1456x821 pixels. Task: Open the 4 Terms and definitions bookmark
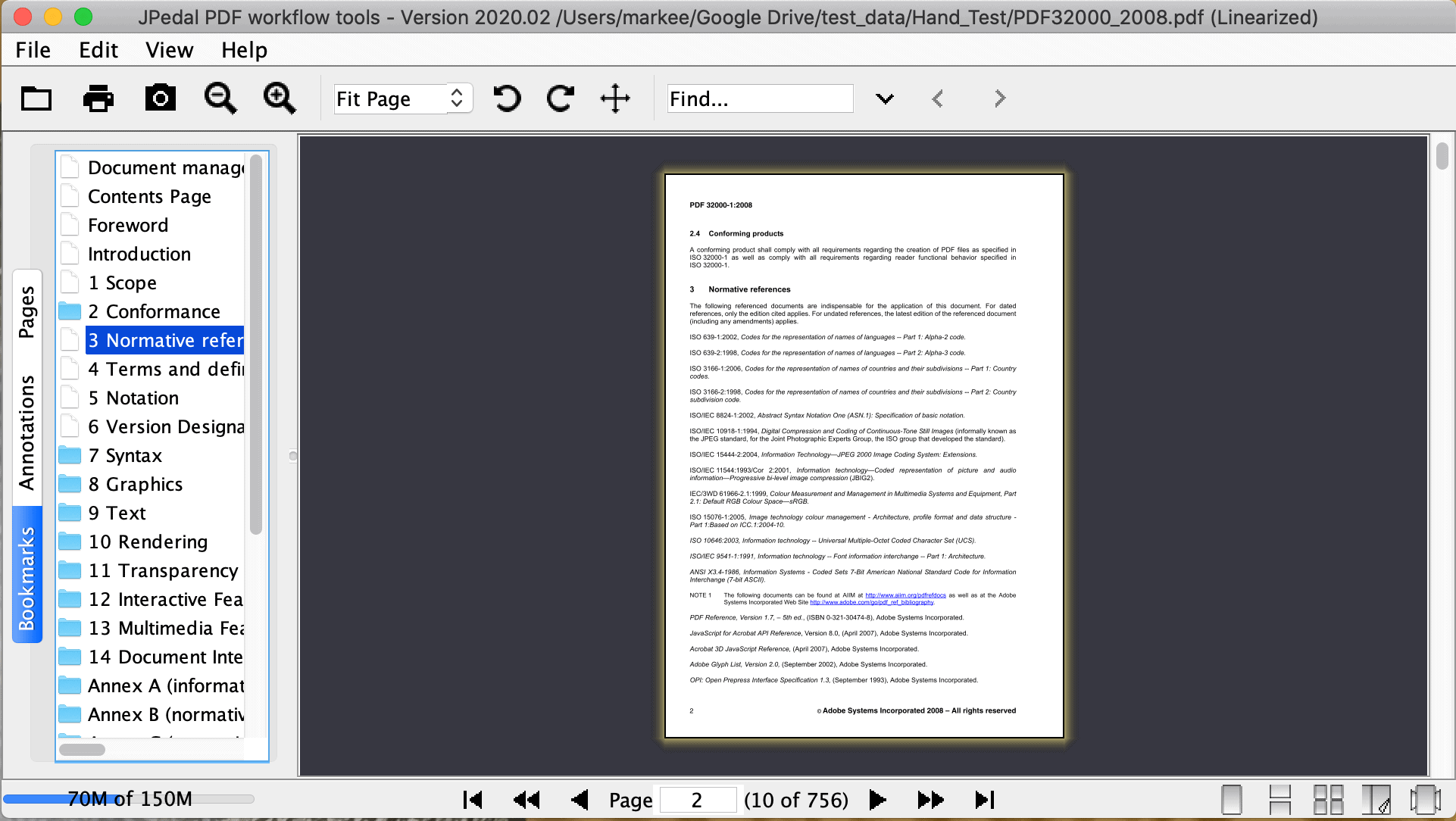pos(166,369)
